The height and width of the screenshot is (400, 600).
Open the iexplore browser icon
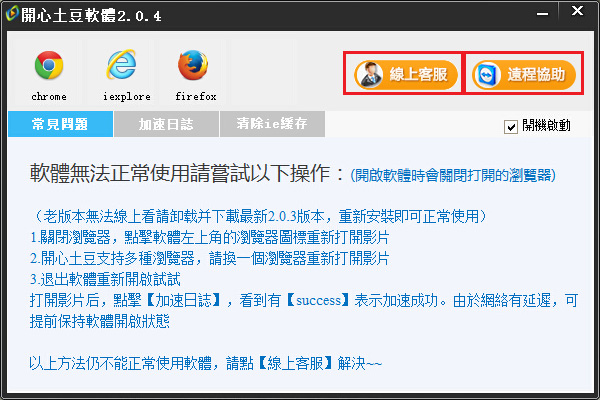coord(122,64)
